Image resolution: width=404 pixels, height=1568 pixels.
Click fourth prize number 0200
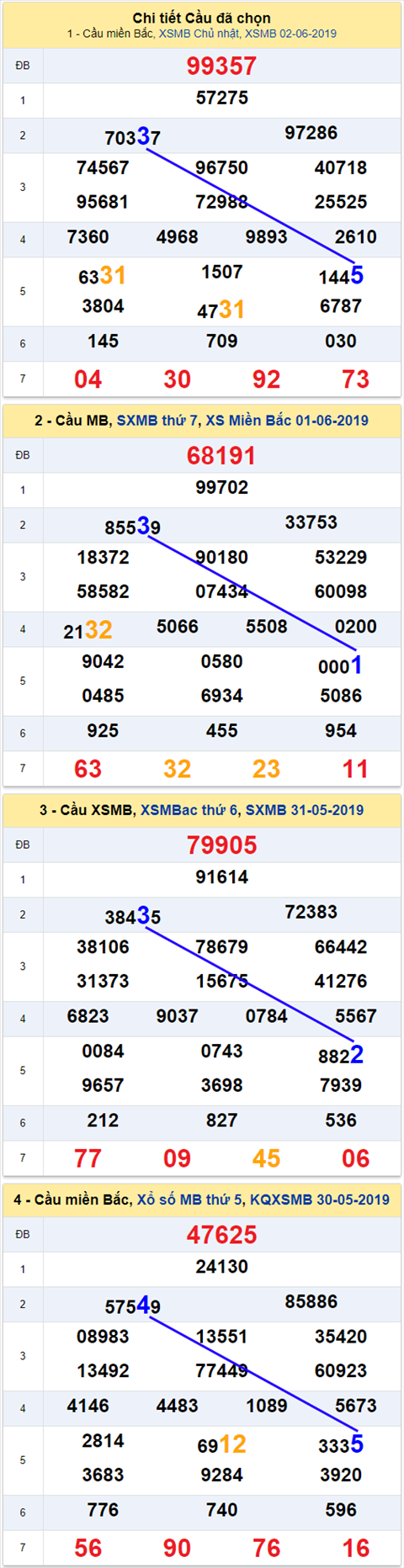[356, 627]
